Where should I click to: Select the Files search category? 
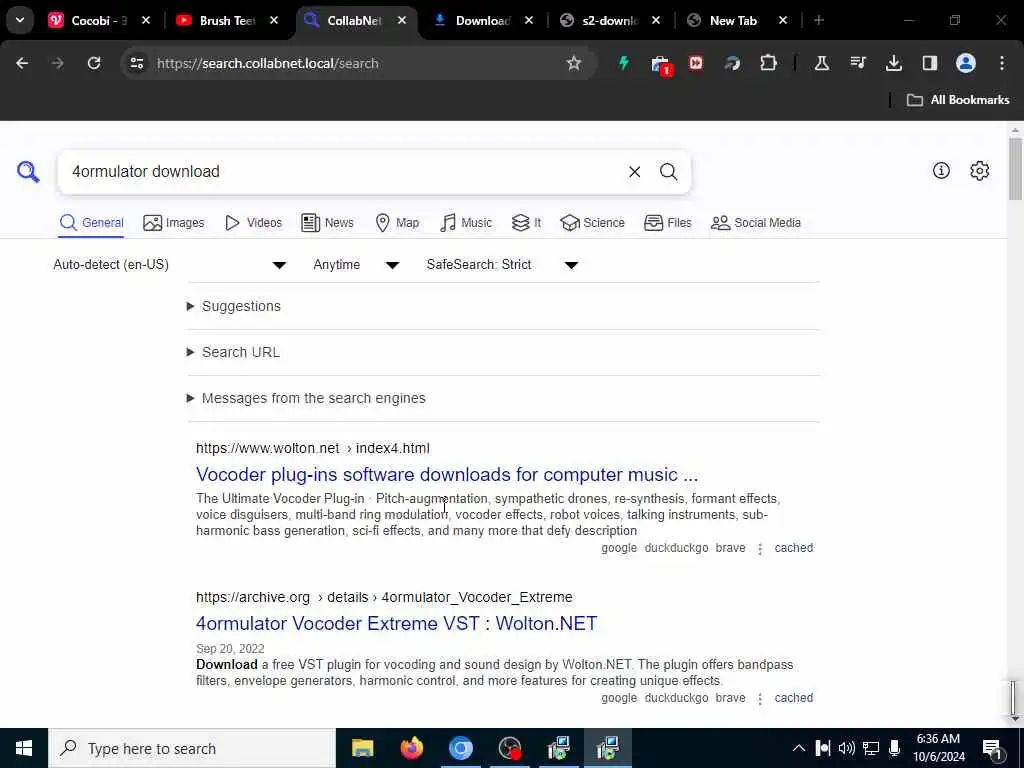(667, 223)
